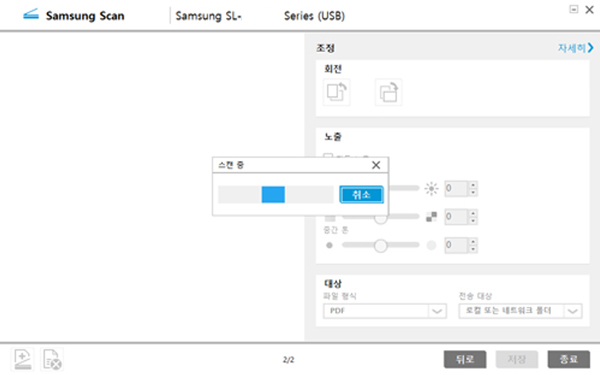Viewport: 600px width, 375px height.
Task: Rotate the scan clockwise with the right rotate icon
Action: [388, 92]
